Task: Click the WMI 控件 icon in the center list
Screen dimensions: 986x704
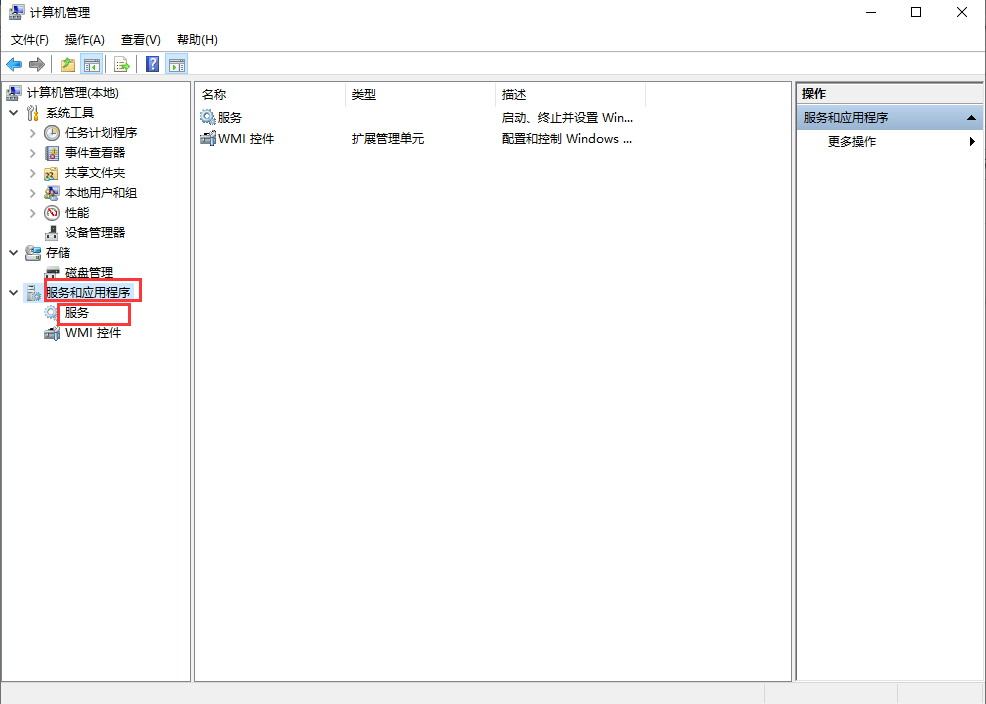Action: tap(208, 139)
